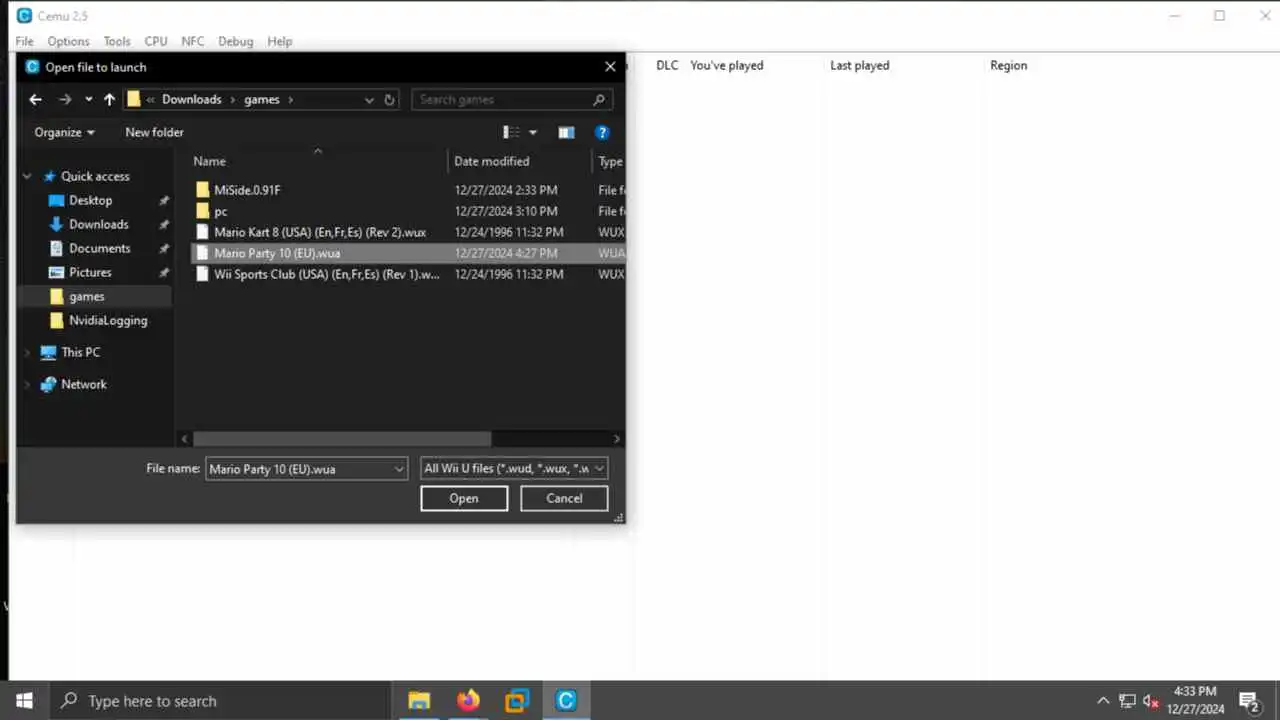Click the You've played column header

[727, 65]
